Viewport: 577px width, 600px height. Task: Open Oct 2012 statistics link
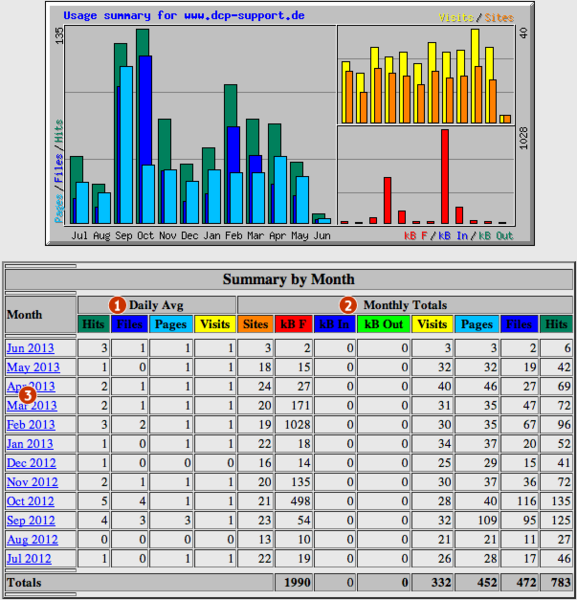(31, 501)
